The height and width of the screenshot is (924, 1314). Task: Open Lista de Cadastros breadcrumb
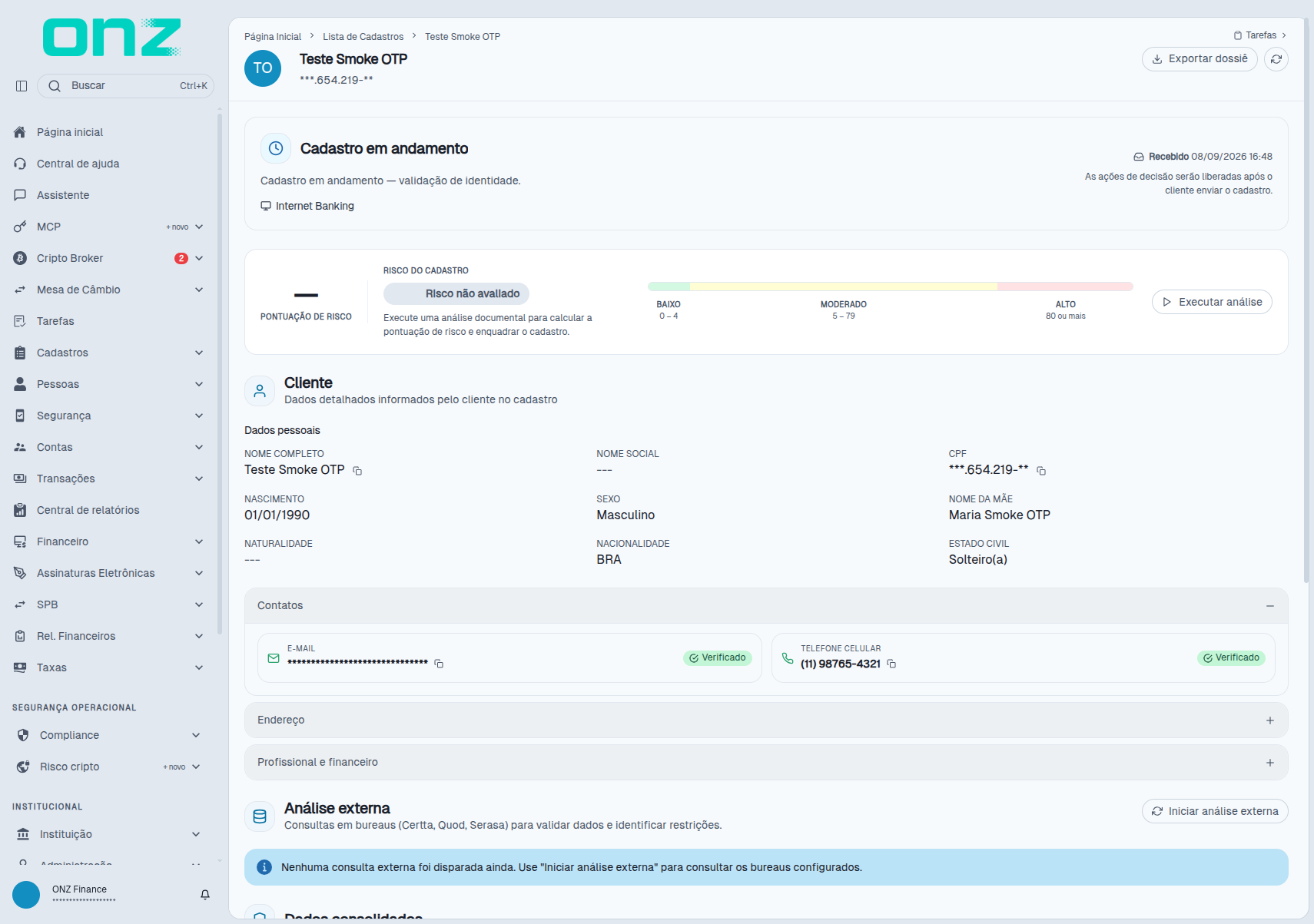pyautogui.click(x=363, y=37)
